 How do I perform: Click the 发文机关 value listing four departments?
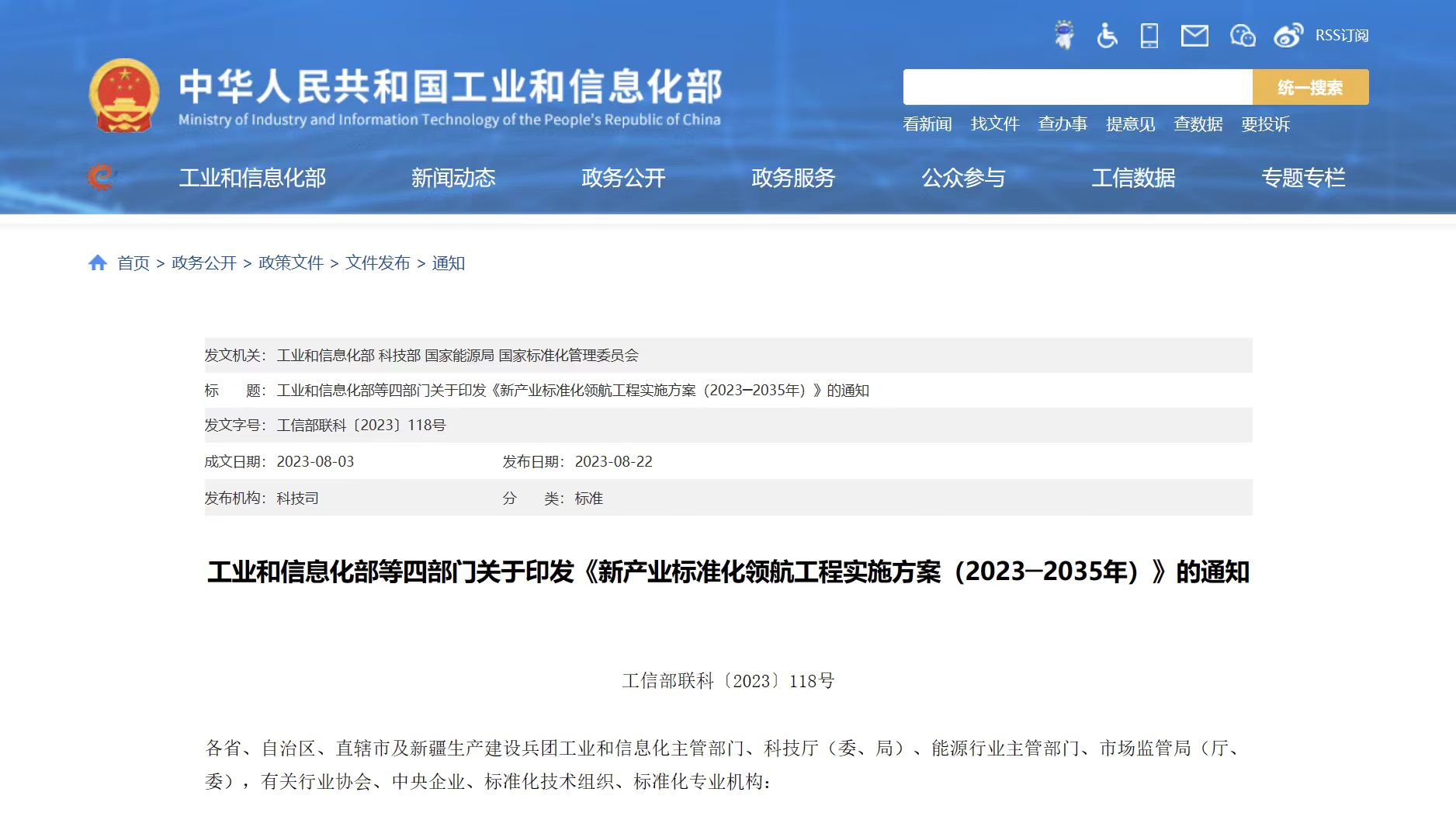click(x=458, y=356)
